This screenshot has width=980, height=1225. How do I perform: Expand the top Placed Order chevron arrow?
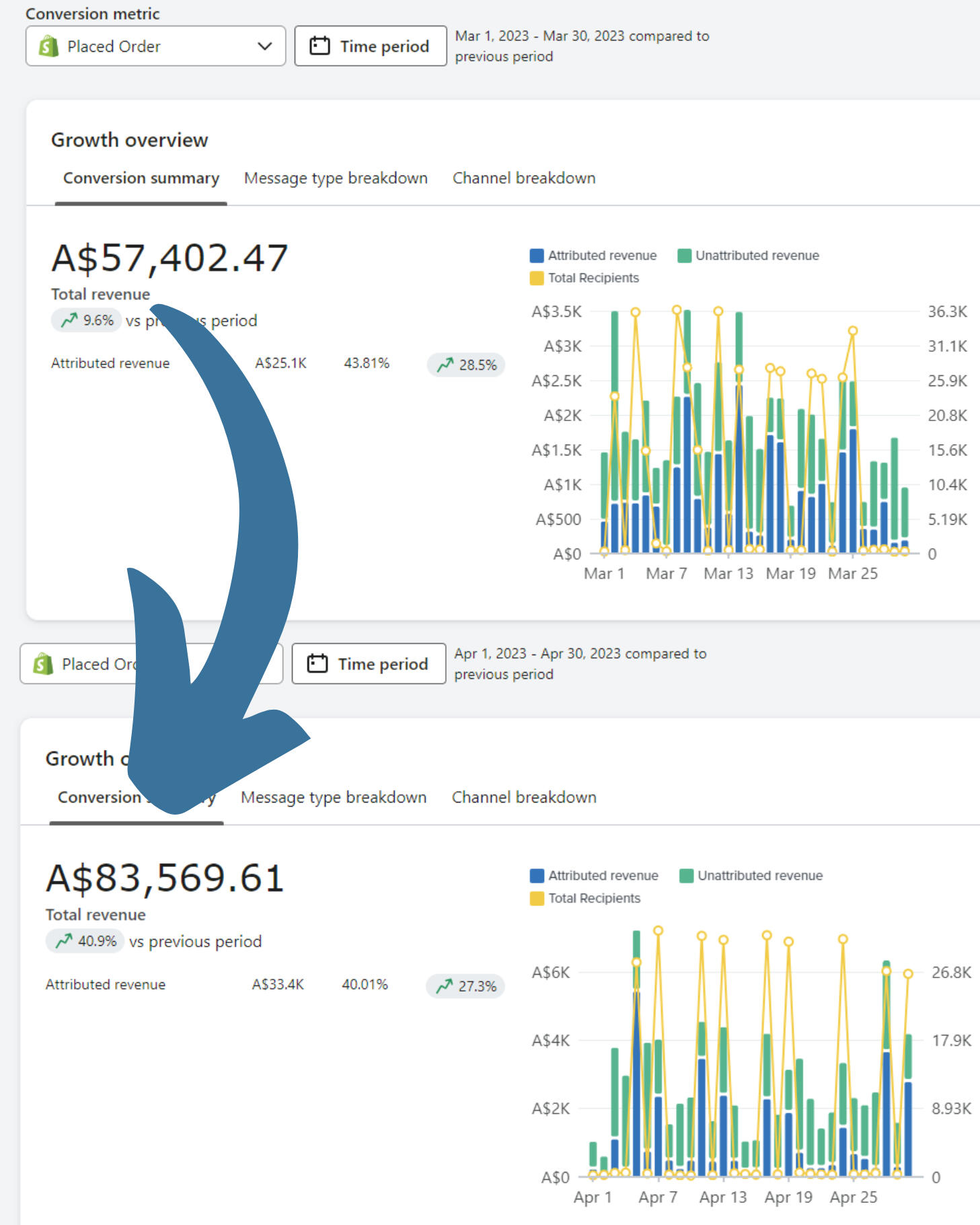point(265,46)
